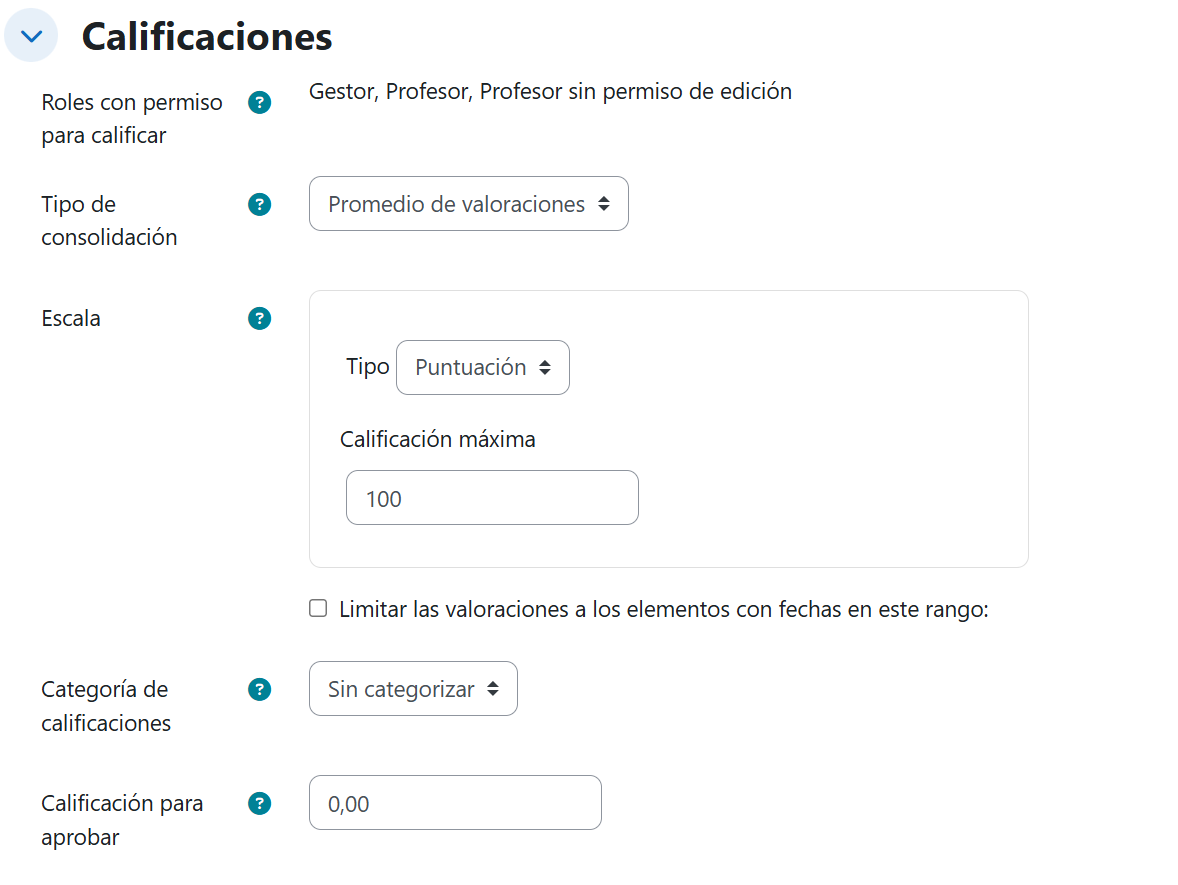
Task: Click the question mark beside Tipo de consolidación
Action: 259,204
